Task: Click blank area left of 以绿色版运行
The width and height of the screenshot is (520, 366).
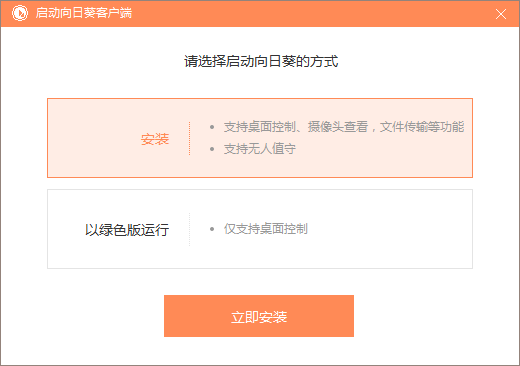Action: coord(66,229)
